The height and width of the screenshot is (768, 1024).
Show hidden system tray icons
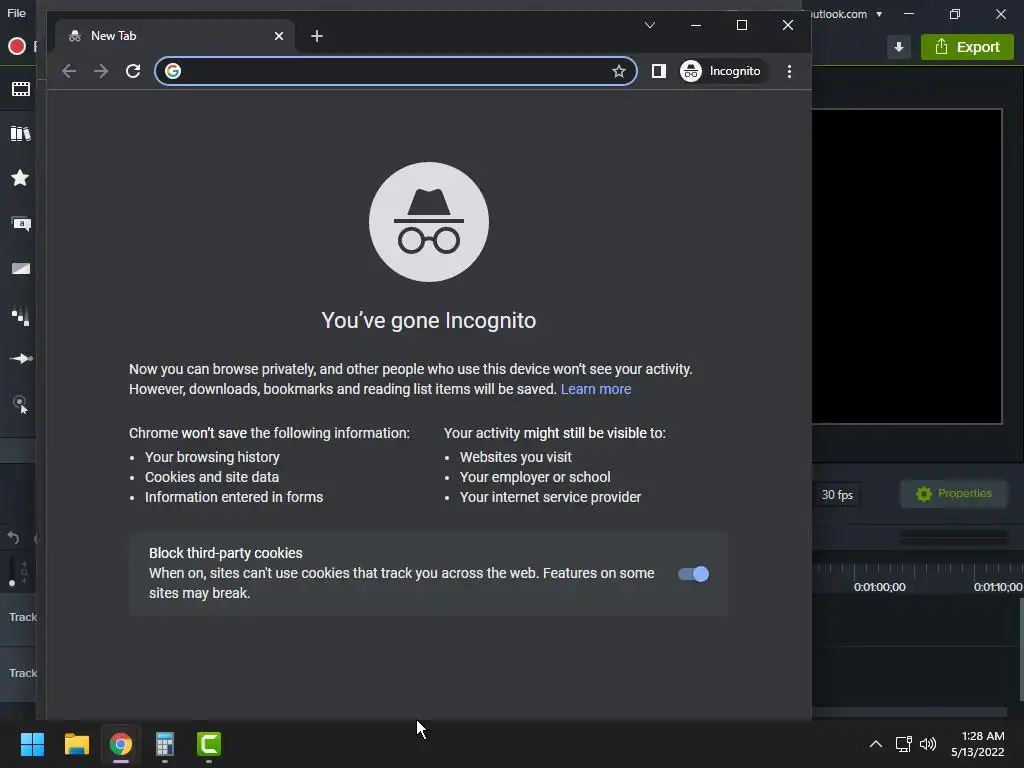tap(876, 744)
